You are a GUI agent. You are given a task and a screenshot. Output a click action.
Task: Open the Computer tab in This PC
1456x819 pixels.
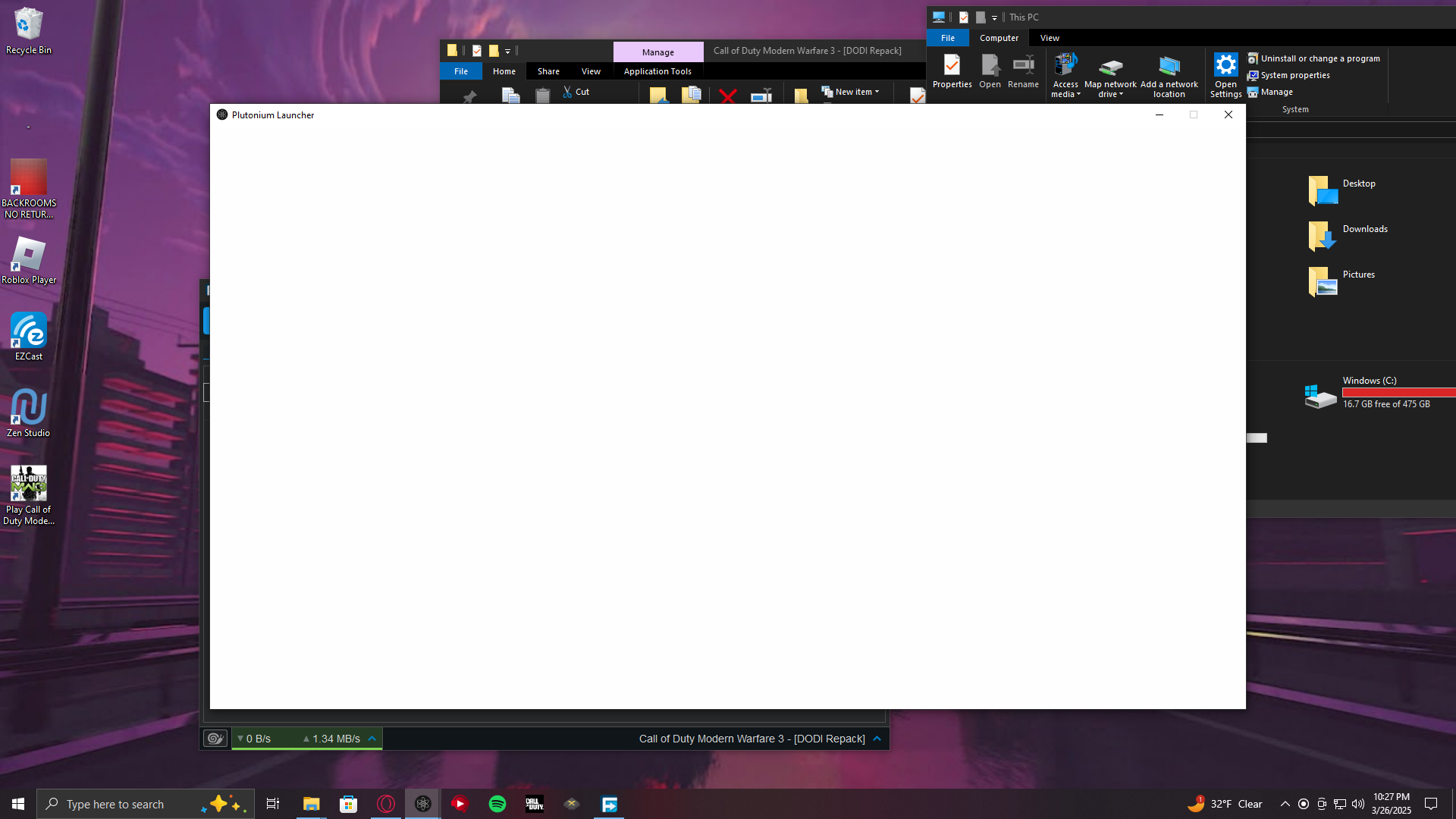click(x=998, y=38)
